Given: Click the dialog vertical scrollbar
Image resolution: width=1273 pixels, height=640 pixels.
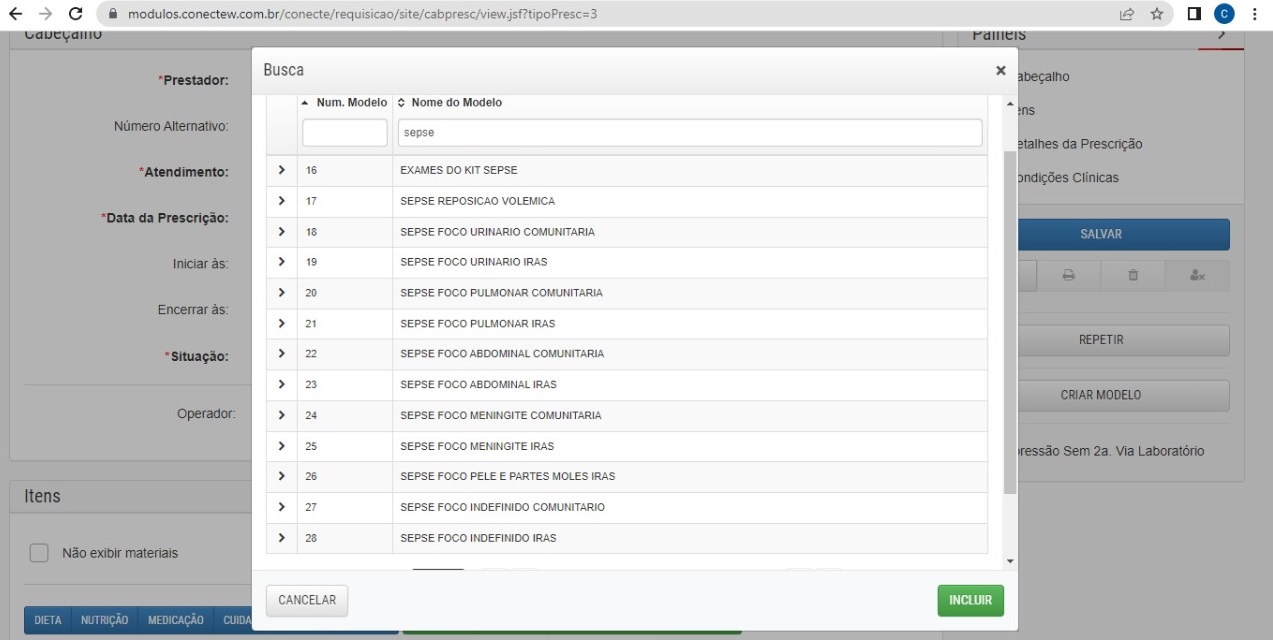Looking at the screenshot, I should pyautogui.click(x=1009, y=320).
